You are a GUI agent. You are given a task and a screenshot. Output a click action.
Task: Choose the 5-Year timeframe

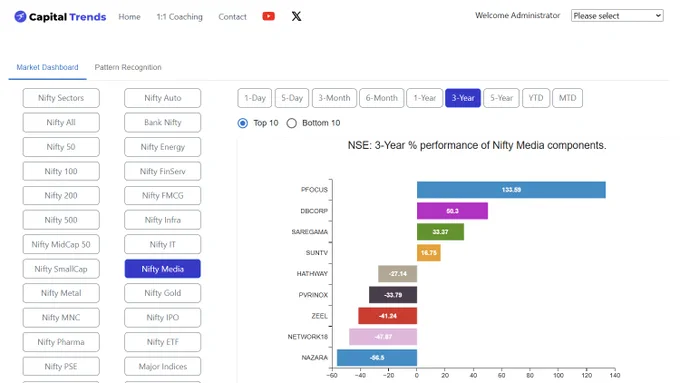(501, 98)
